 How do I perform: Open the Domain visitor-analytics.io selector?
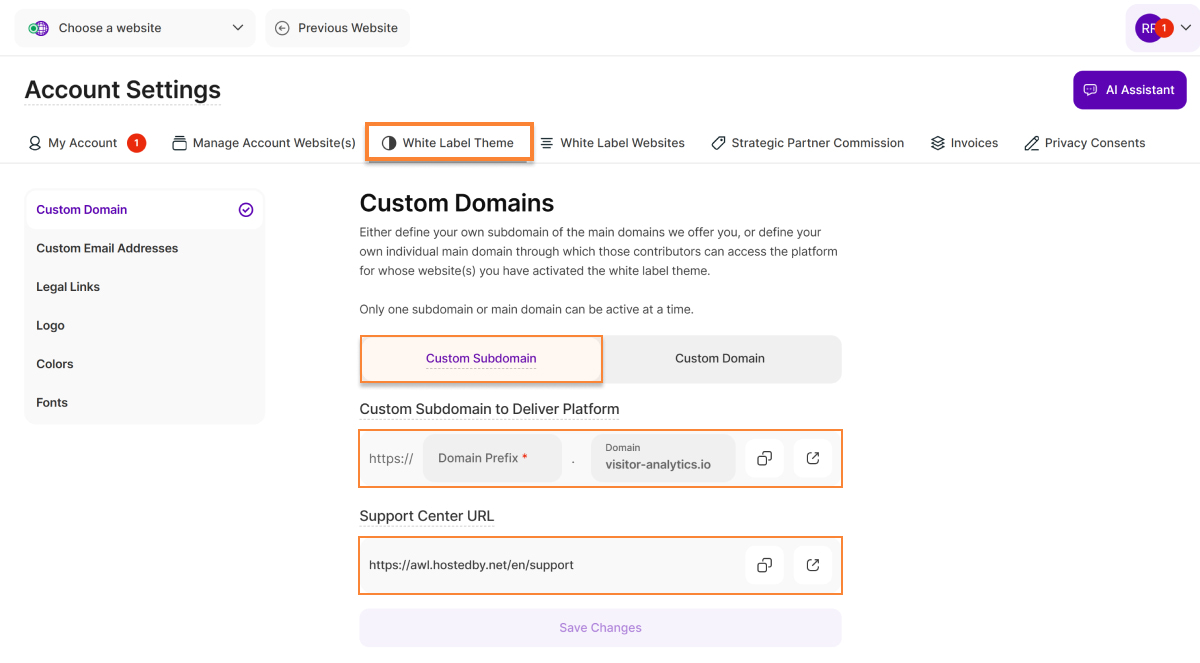tap(663, 458)
